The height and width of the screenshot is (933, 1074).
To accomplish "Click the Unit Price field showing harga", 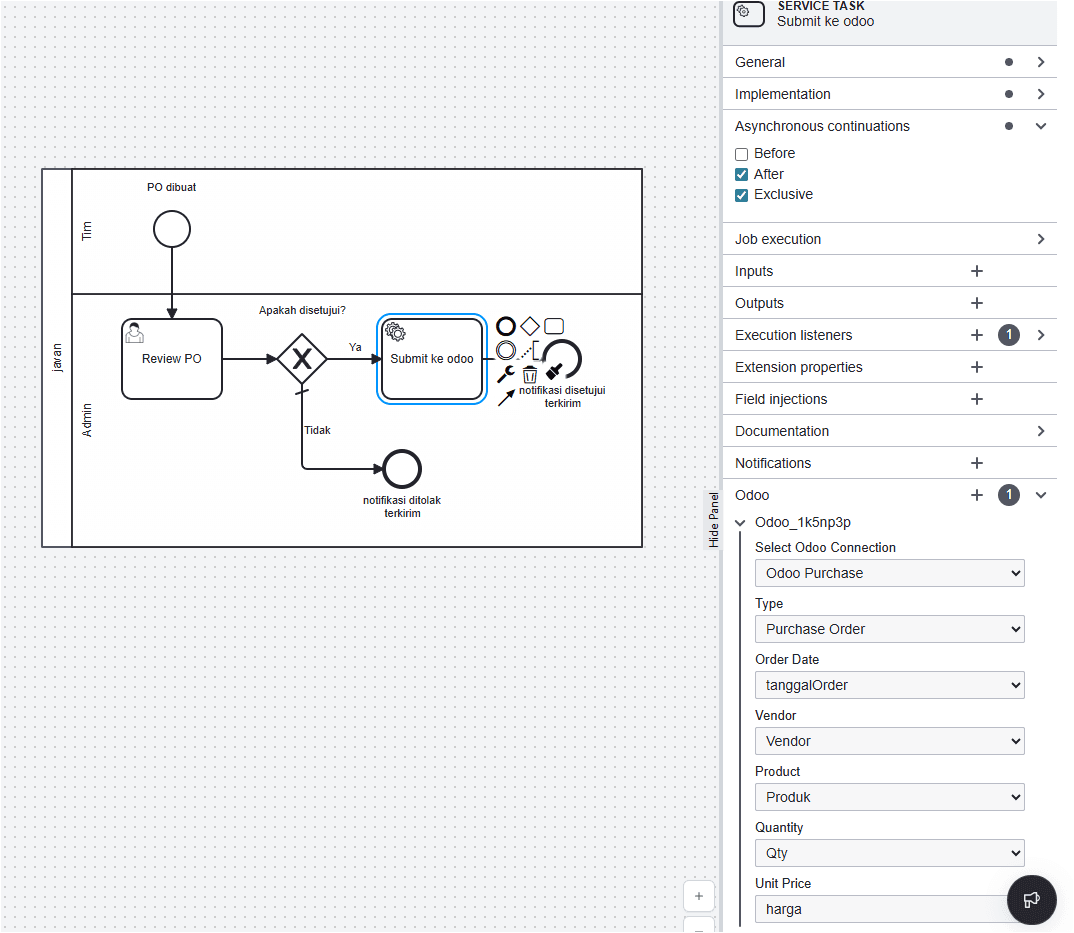I will coord(880,909).
